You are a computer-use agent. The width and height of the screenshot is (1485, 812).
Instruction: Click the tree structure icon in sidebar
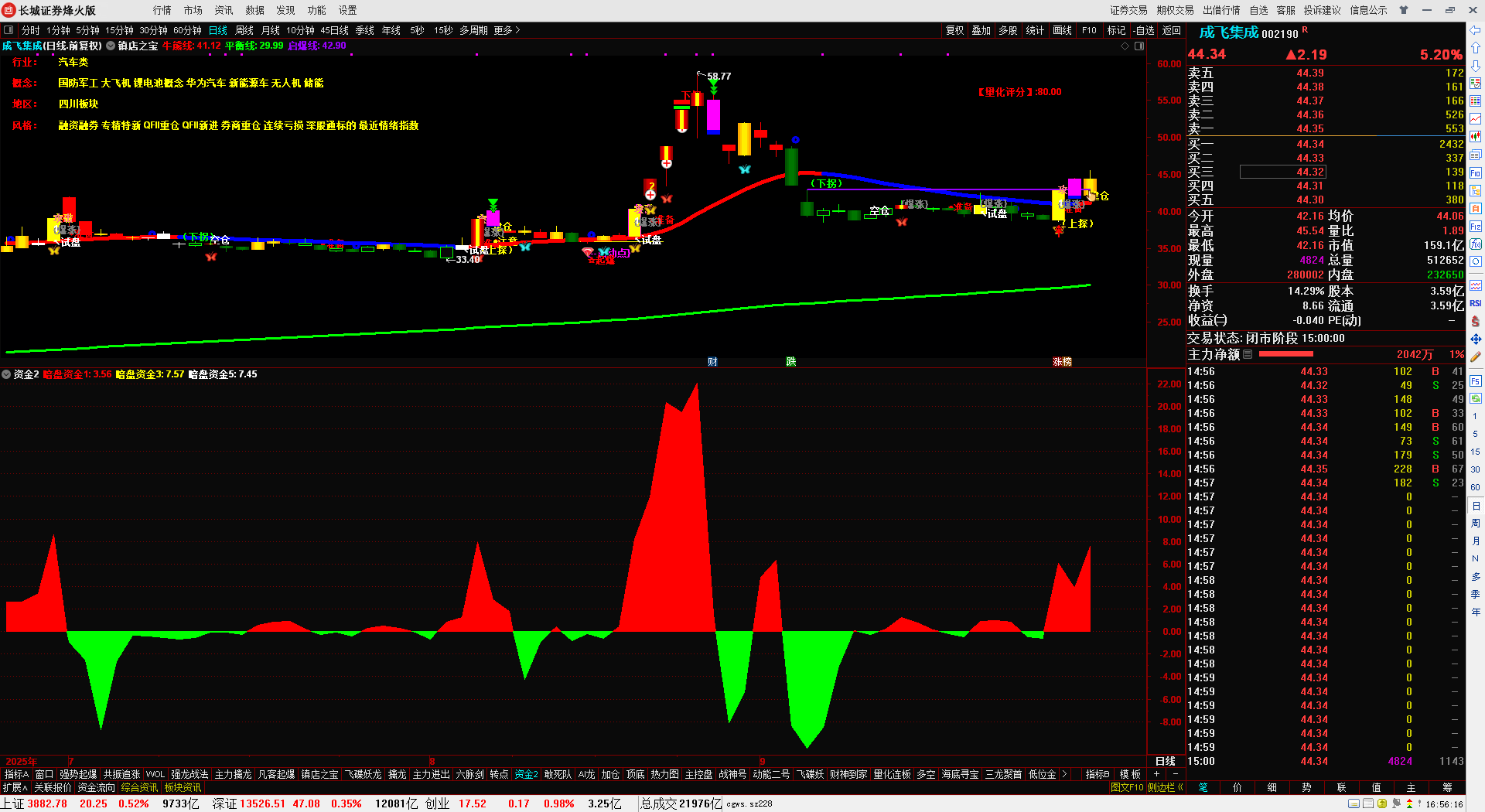coord(1476,190)
